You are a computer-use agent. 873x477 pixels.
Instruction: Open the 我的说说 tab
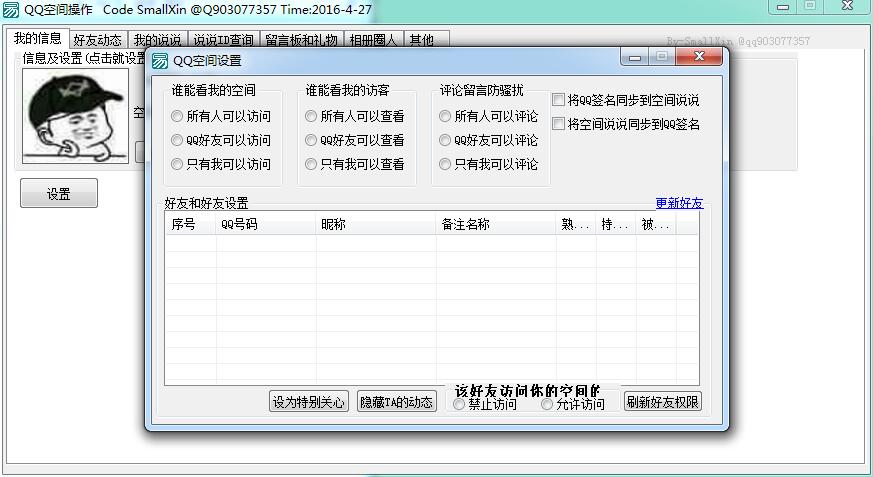point(158,40)
